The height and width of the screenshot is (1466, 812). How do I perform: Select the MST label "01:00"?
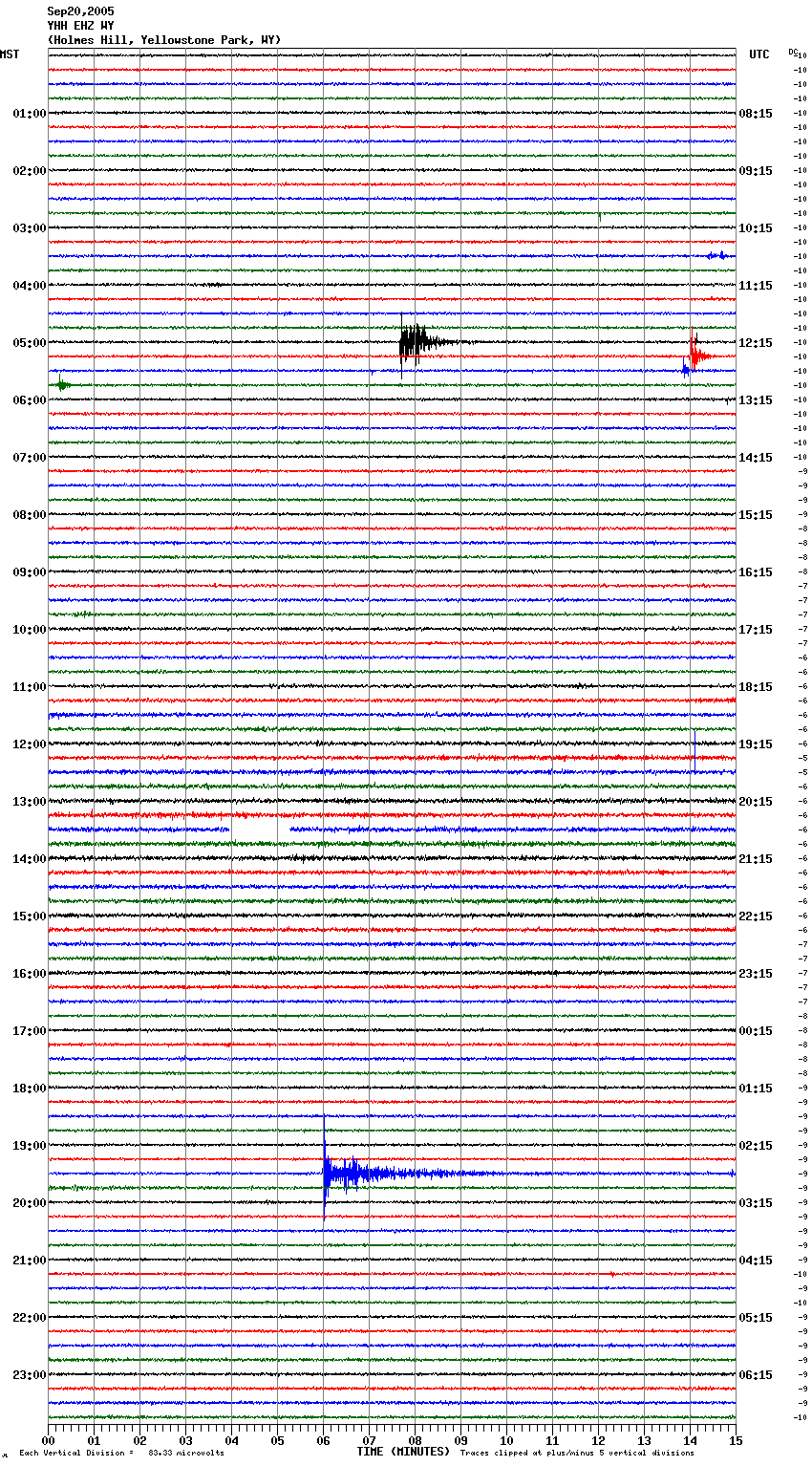[x=30, y=114]
